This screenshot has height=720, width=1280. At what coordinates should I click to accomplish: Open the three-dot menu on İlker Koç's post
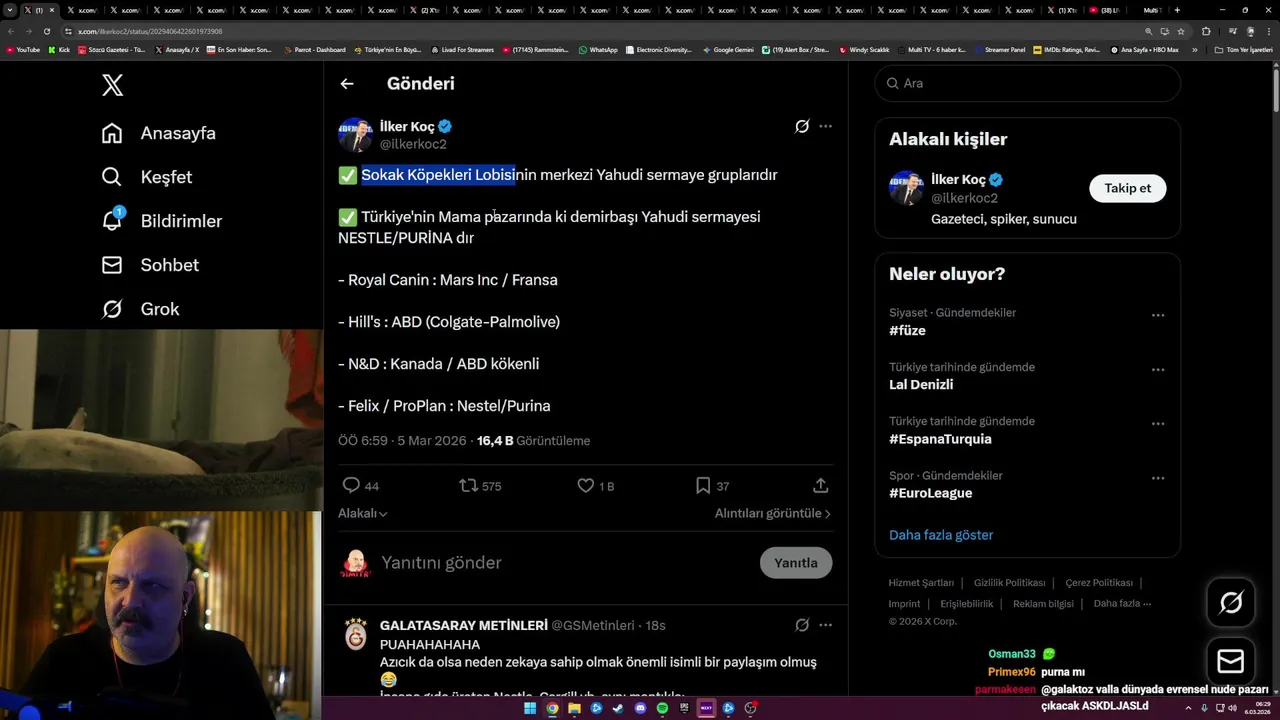tap(825, 126)
